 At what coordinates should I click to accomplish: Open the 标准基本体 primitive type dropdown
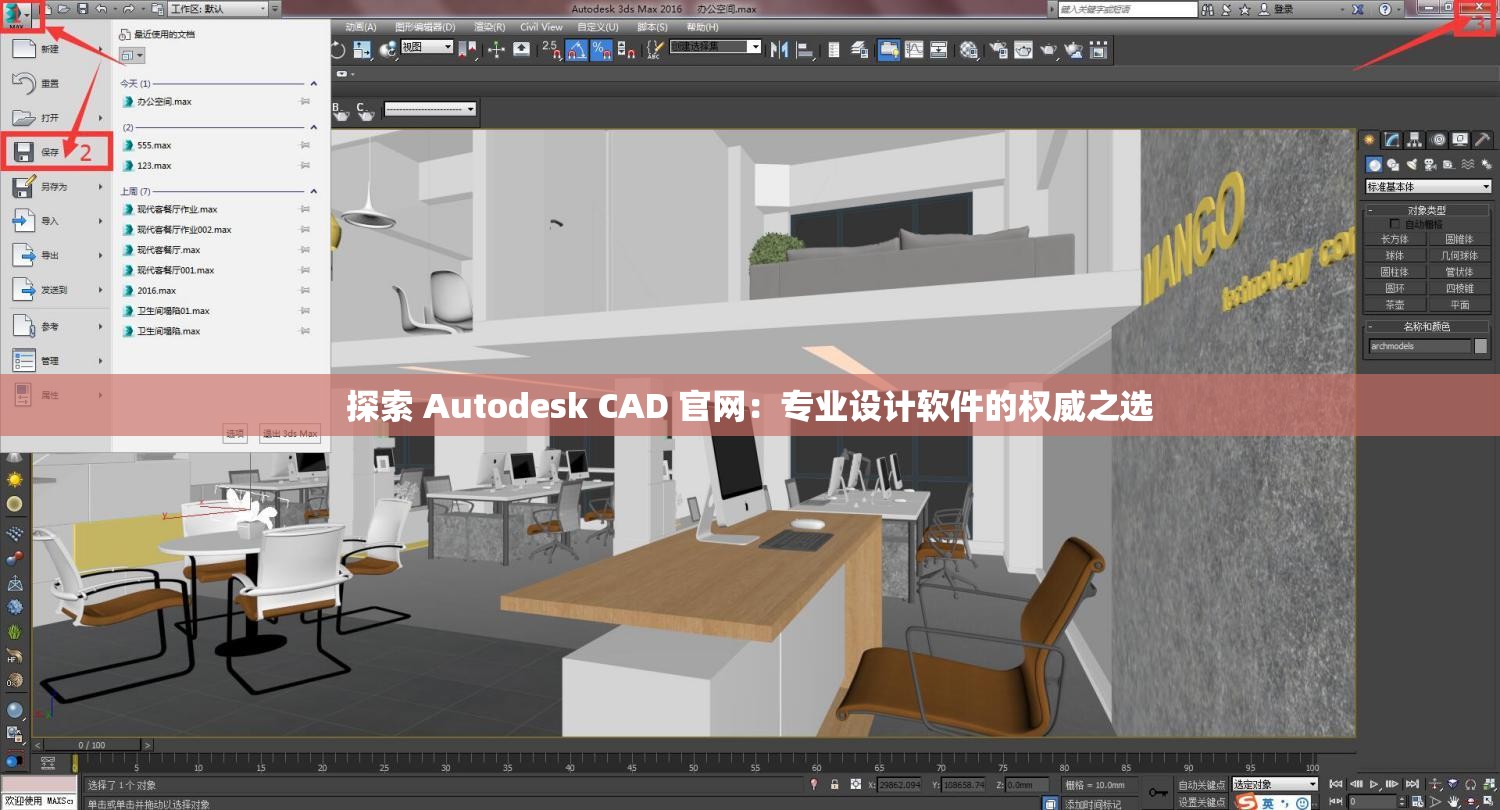[x=1428, y=187]
